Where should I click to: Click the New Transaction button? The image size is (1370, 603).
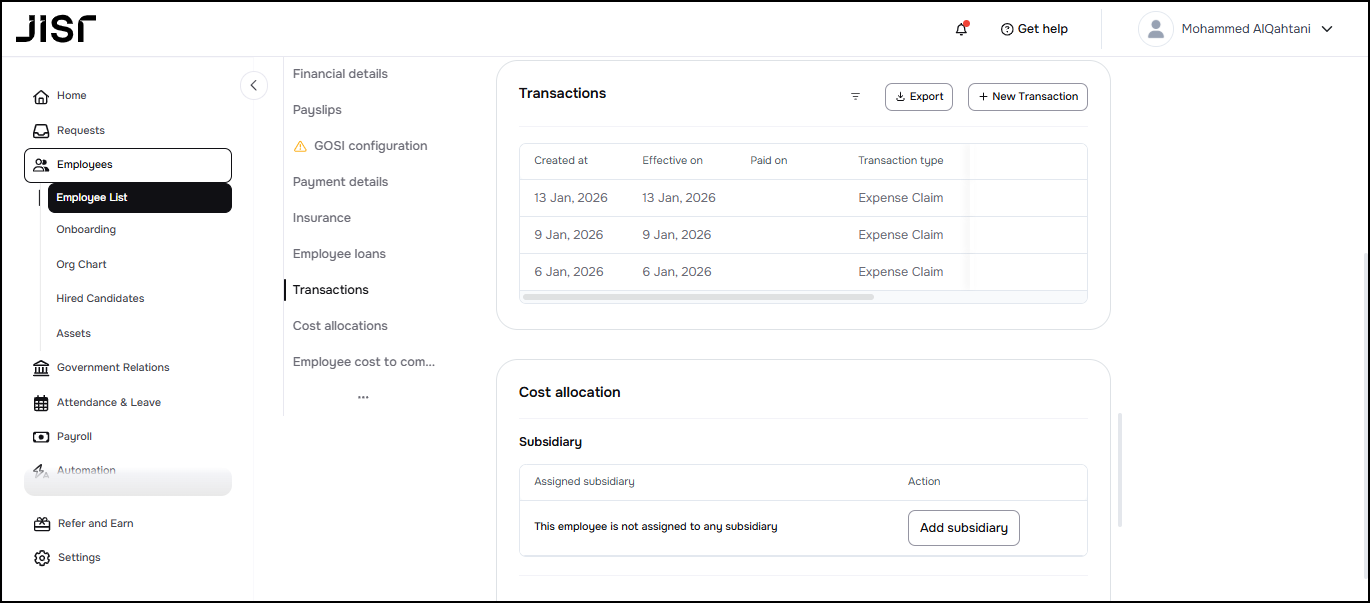pyautogui.click(x=1027, y=97)
